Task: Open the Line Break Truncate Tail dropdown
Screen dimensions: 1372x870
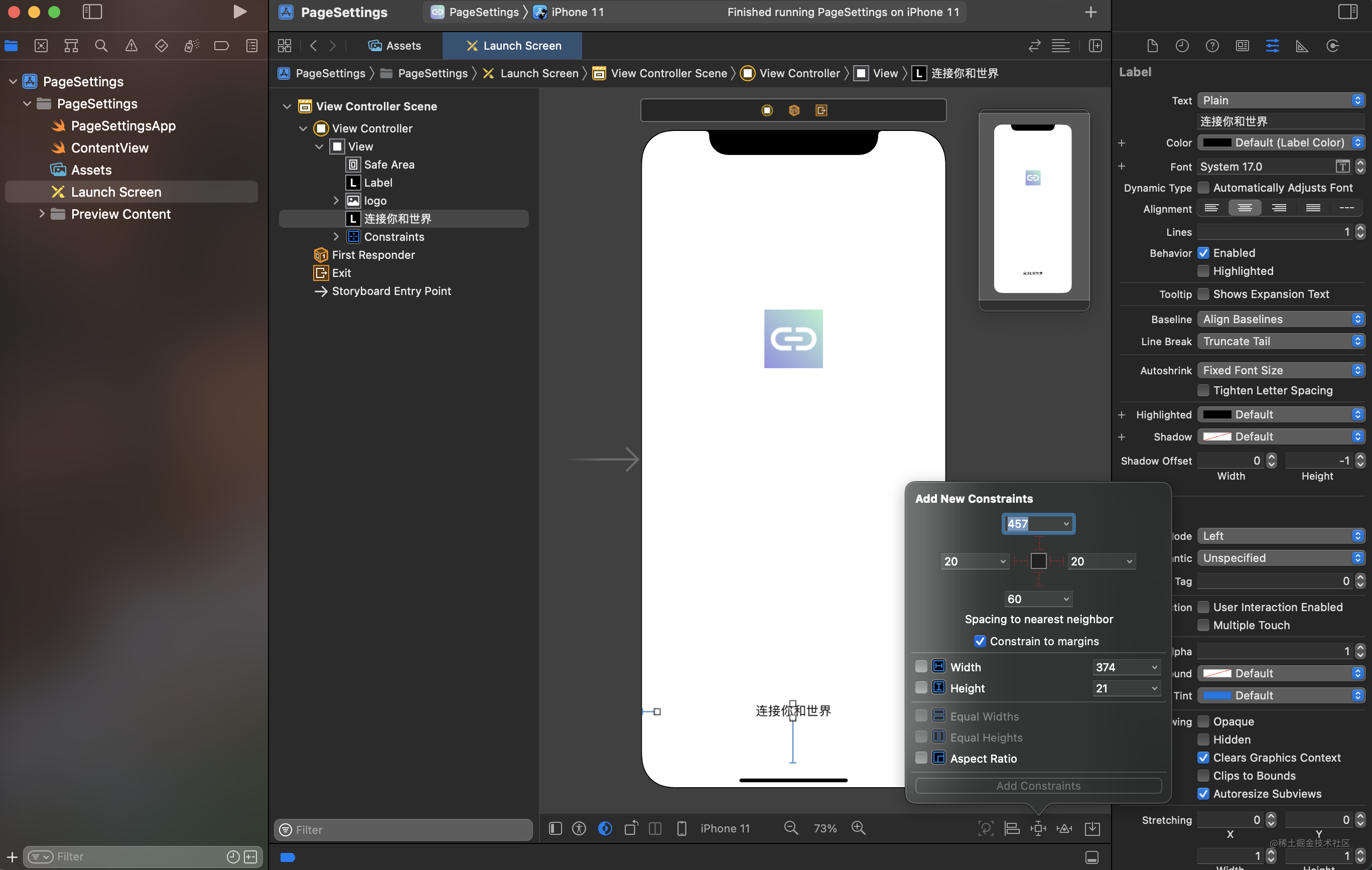Action: (x=1281, y=341)
